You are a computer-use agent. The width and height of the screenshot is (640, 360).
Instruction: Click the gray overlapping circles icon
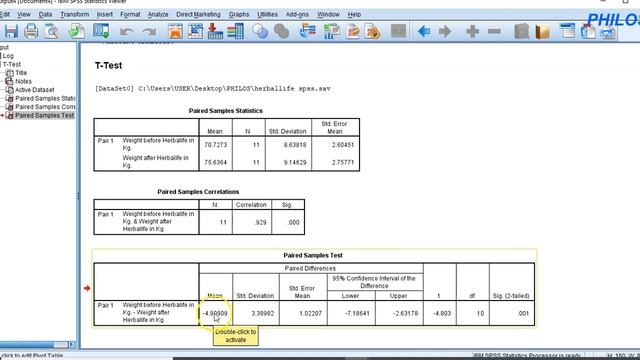pos(281,31)
